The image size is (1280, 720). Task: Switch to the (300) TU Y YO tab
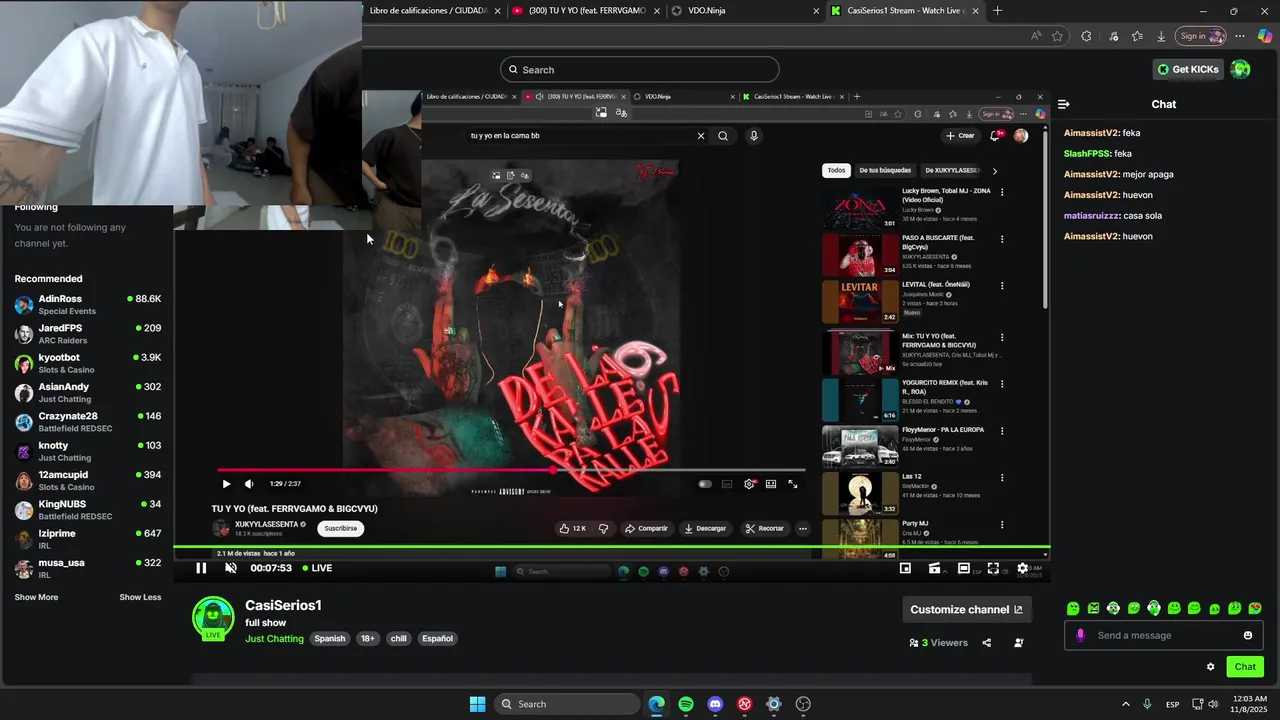584,11
